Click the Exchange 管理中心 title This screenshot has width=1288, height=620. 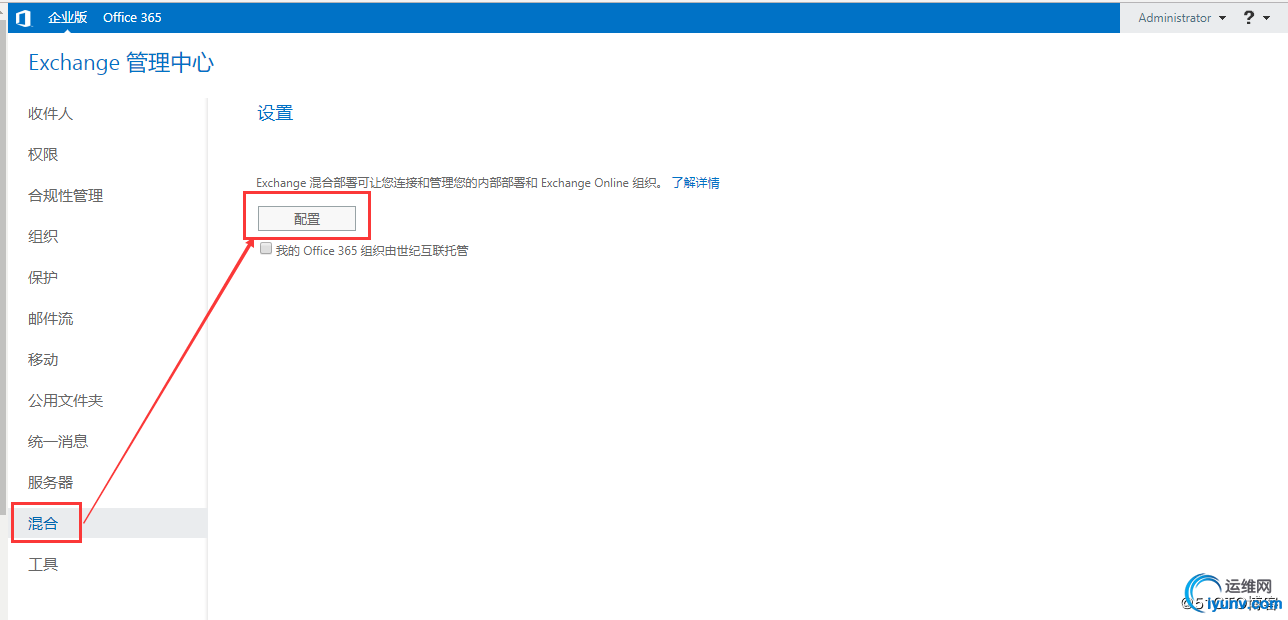click(121, 63)
